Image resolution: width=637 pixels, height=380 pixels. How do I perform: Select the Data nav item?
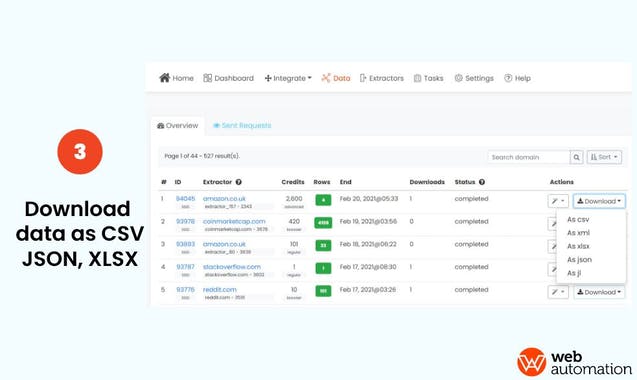tap(336, 78)
